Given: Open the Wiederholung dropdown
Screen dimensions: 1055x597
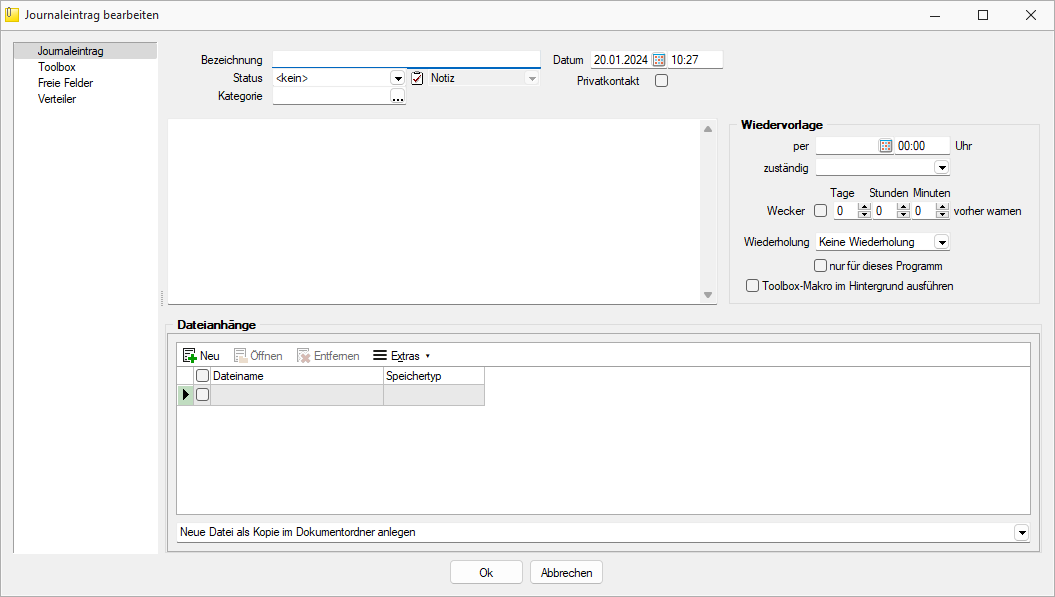Looking at the screenshot, I should [x=942, y=242].
